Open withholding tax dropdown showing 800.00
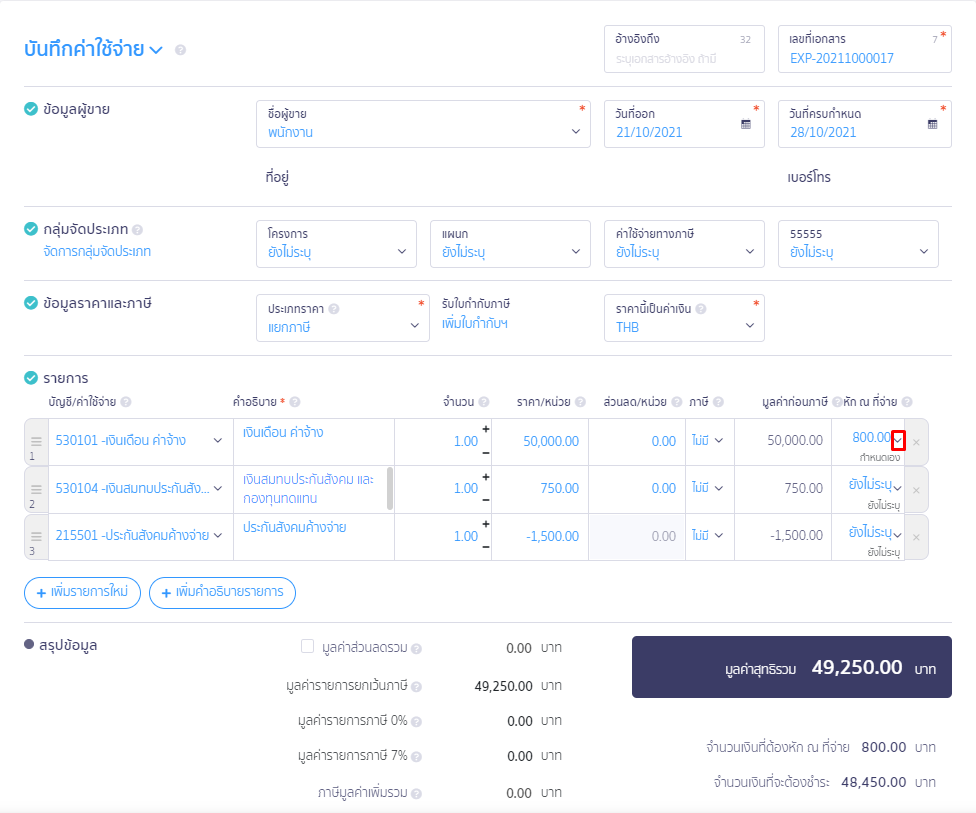 tap(898, 441)
